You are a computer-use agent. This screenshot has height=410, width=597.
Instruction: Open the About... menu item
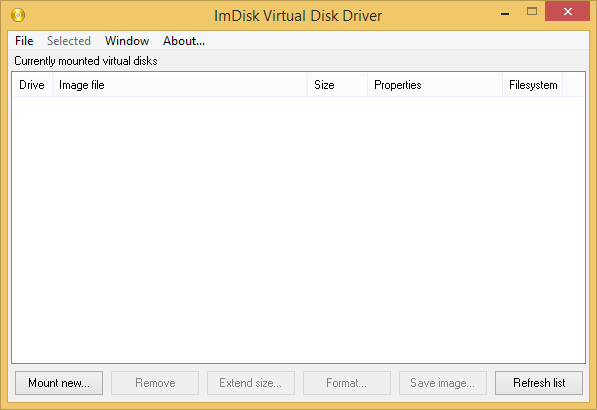(x=184, y=41)
